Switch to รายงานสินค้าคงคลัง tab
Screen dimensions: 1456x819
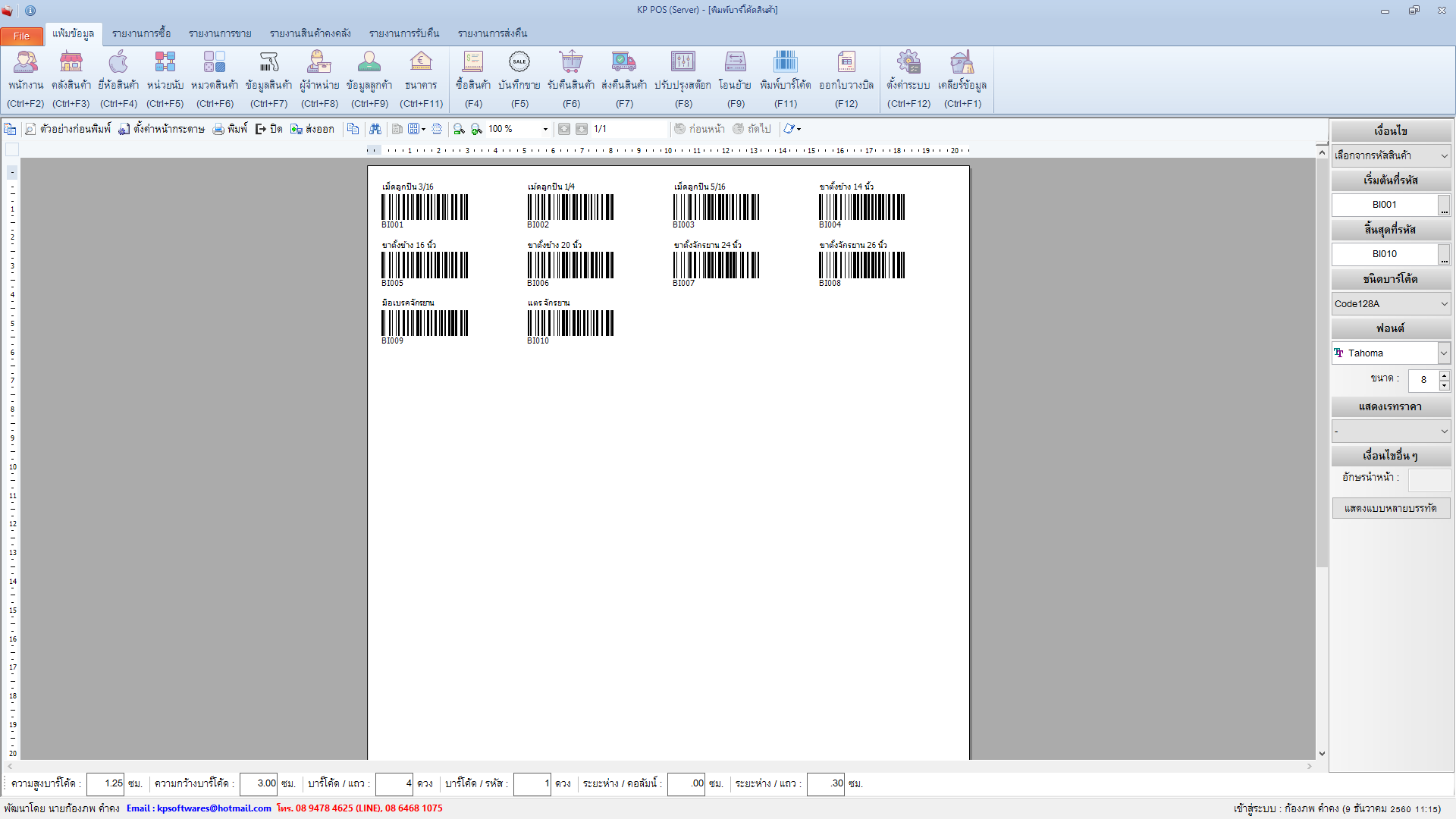(x=310, y=33)
